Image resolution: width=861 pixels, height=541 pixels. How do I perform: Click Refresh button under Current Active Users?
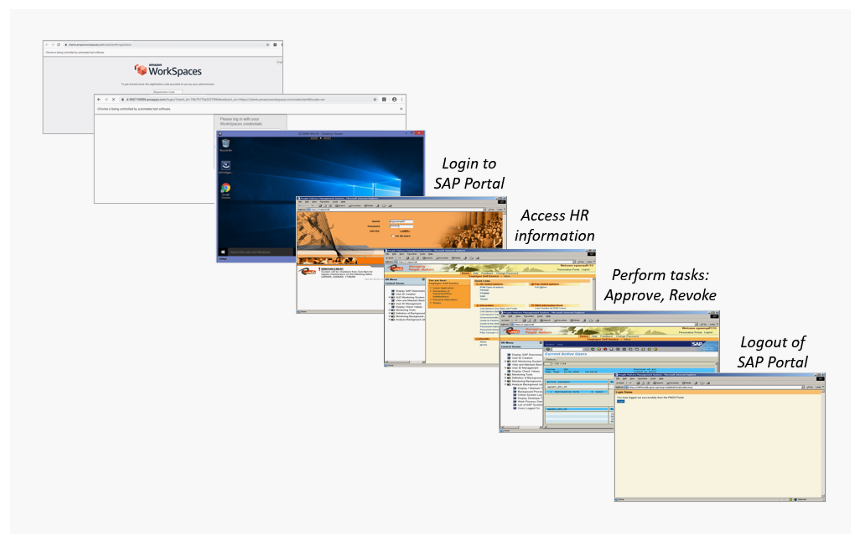(551, 359)
